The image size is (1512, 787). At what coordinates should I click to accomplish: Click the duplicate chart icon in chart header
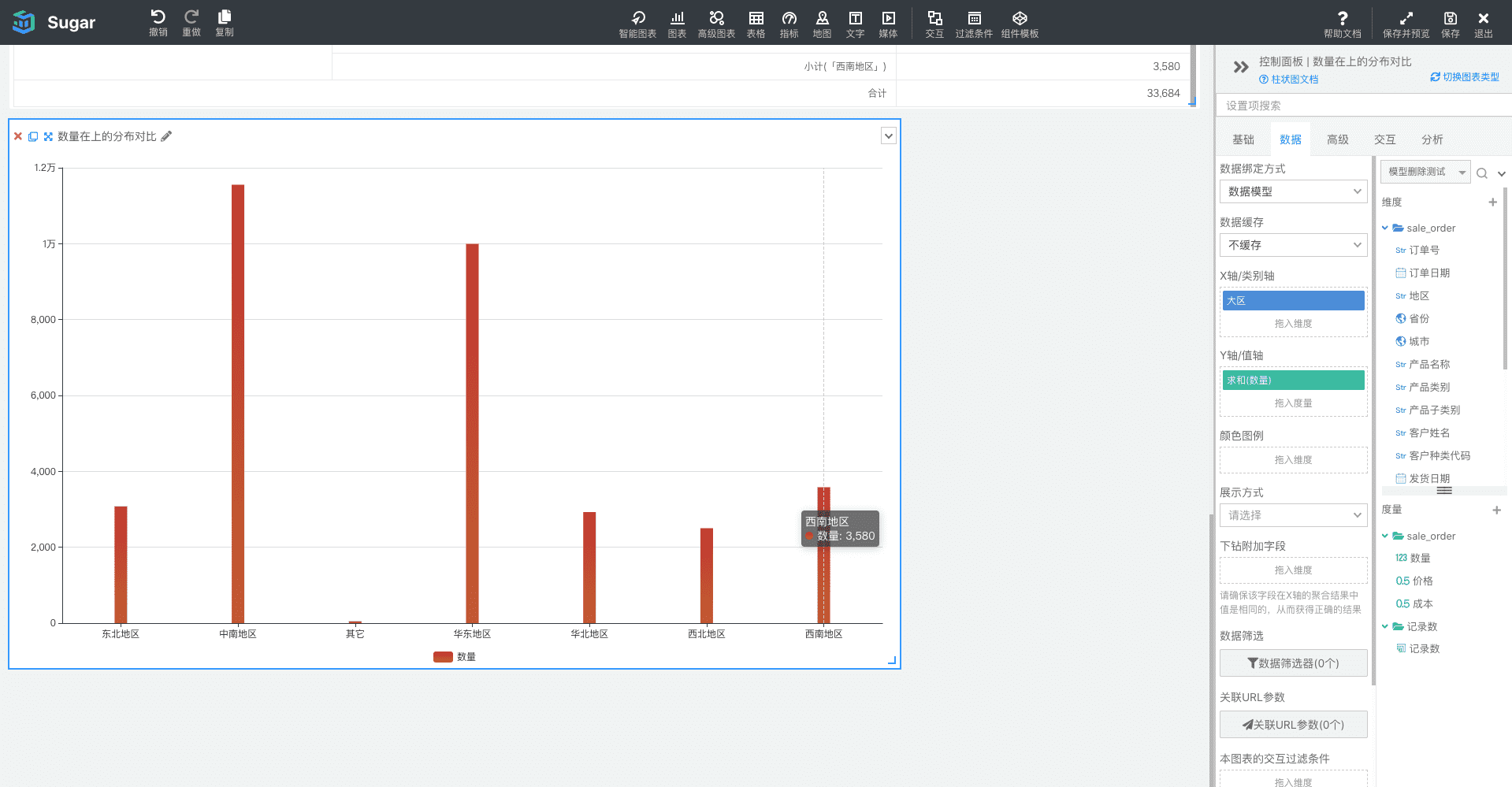point(33,136)
